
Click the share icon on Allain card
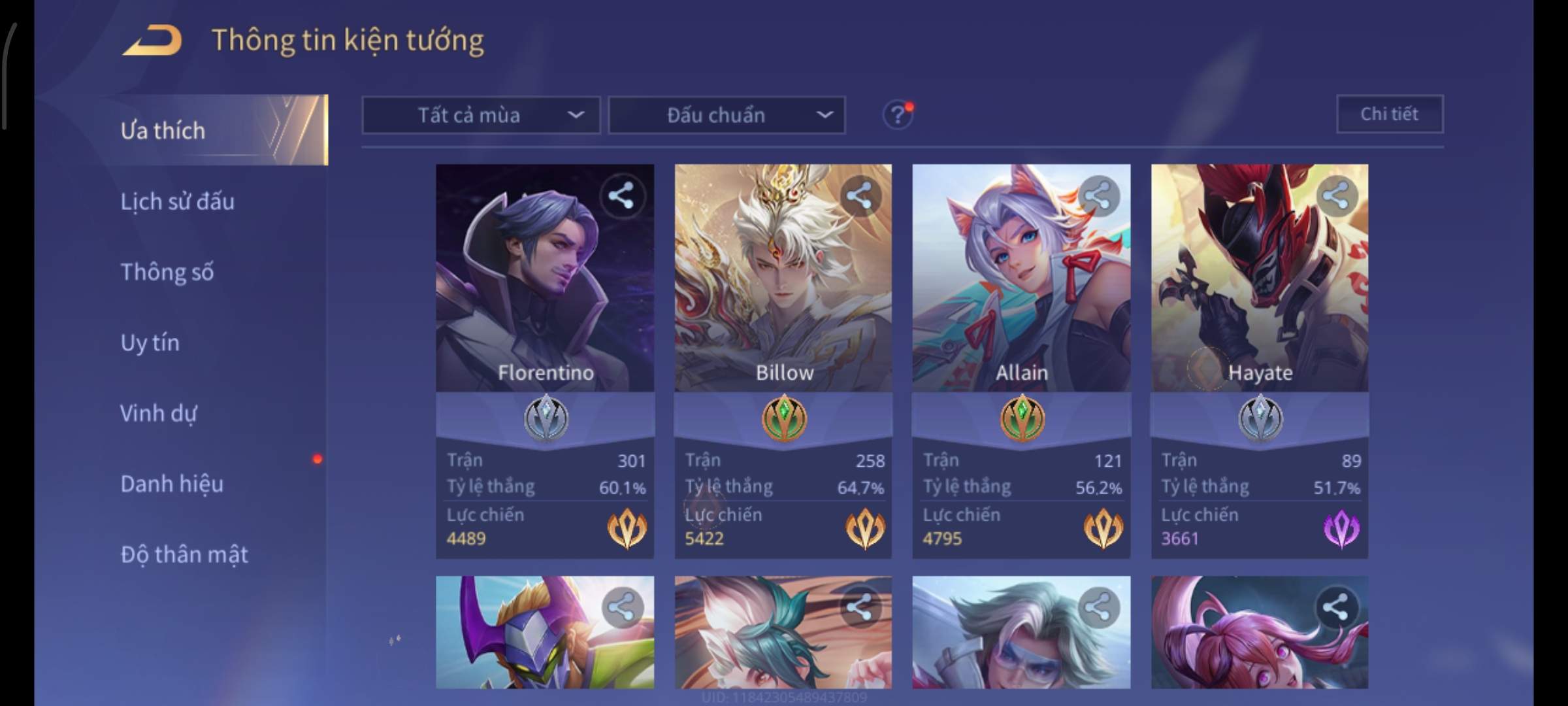click(1098, 195)
